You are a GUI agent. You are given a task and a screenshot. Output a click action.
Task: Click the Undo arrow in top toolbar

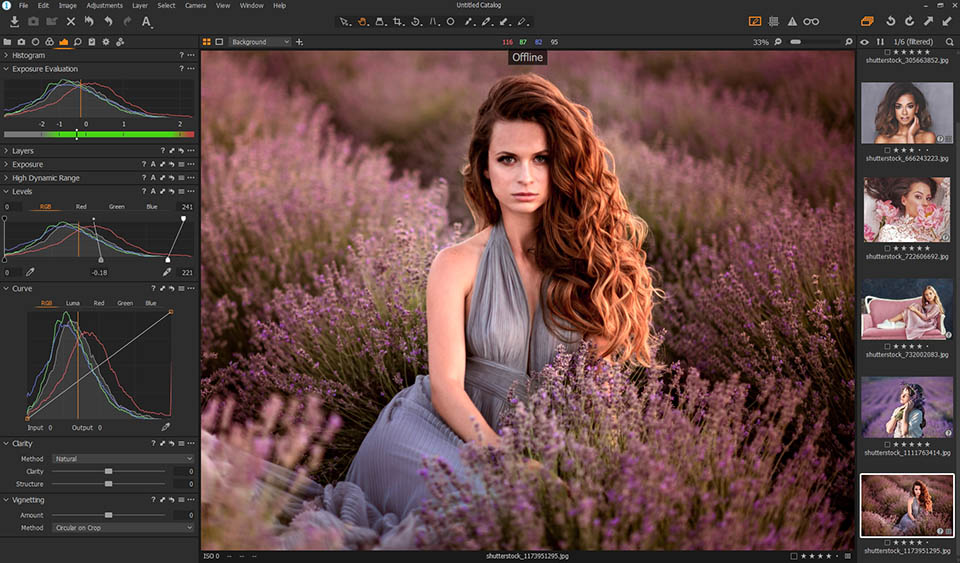(x=108, y=21)
